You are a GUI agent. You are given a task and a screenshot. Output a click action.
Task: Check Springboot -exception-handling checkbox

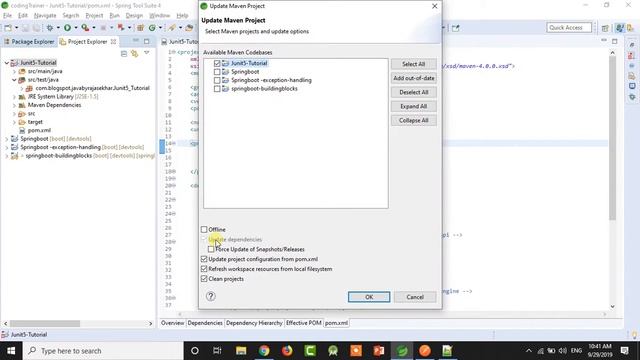(217, 80)
